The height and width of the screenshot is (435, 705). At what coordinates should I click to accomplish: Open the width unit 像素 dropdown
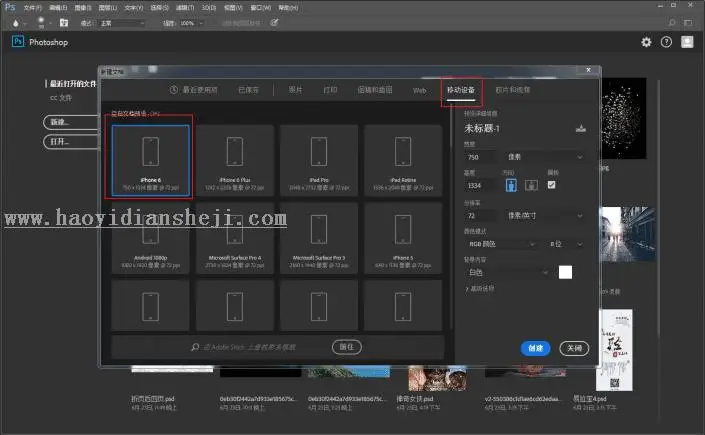coord(544,157)
